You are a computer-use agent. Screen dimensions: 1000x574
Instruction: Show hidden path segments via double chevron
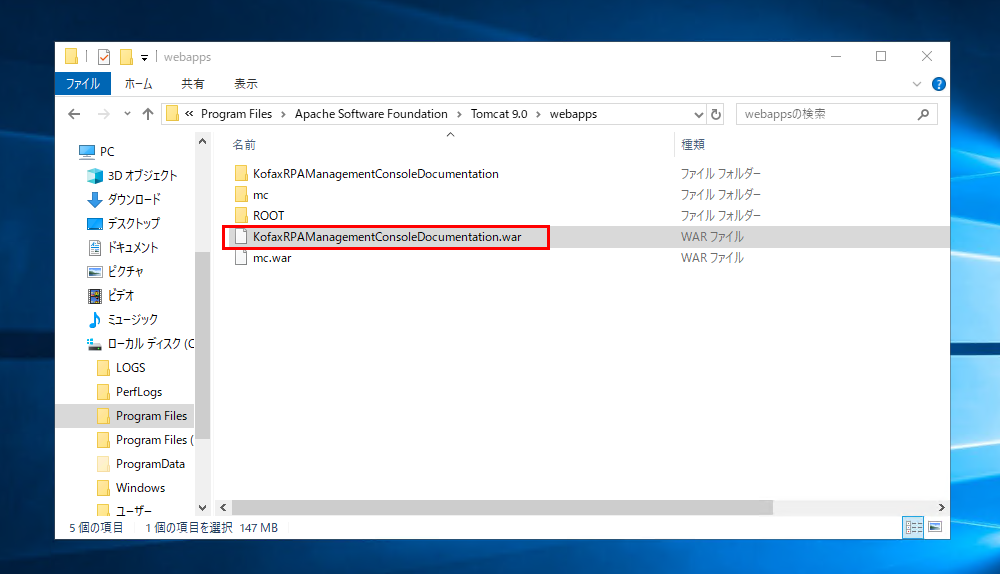(189, 114)
